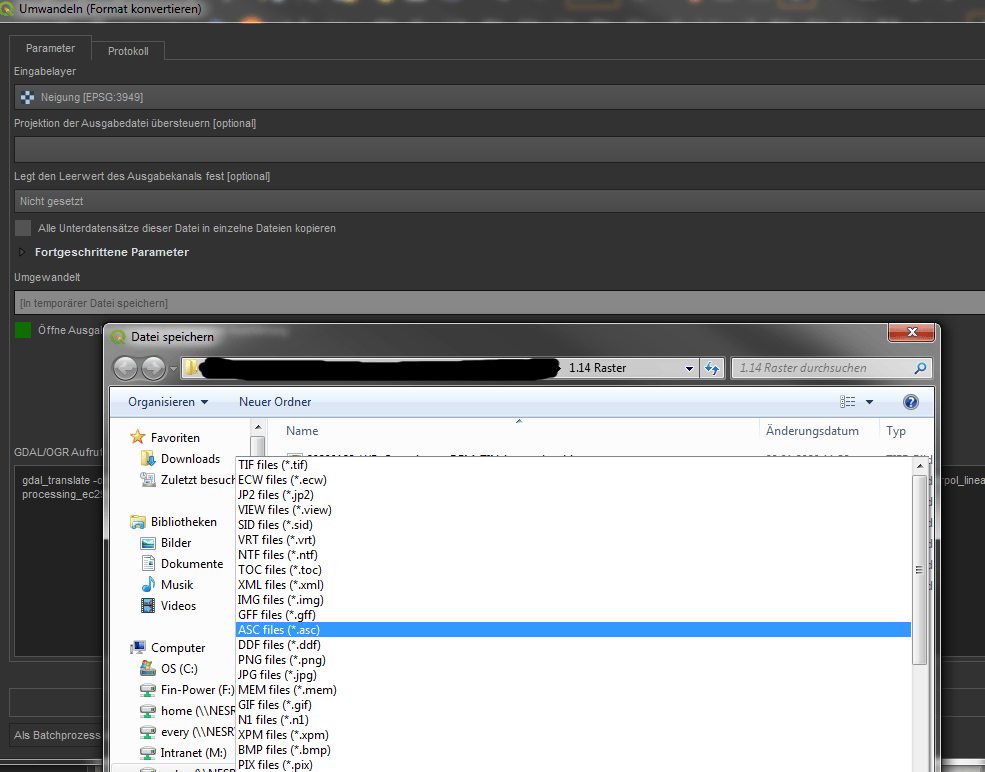
Task: Switch to the Protokoll tab
Action: (x=128, y=51)
